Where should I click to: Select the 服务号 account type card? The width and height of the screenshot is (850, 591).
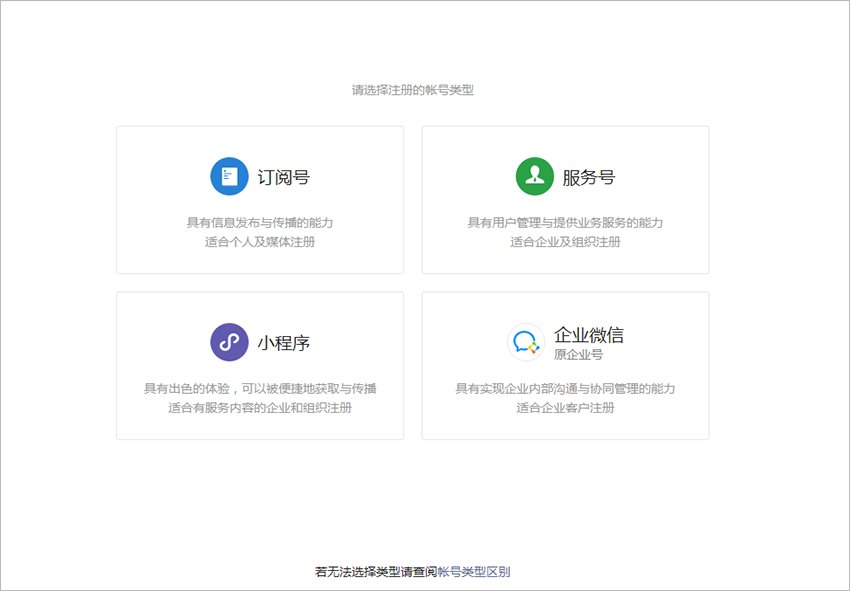click(565, 198)
